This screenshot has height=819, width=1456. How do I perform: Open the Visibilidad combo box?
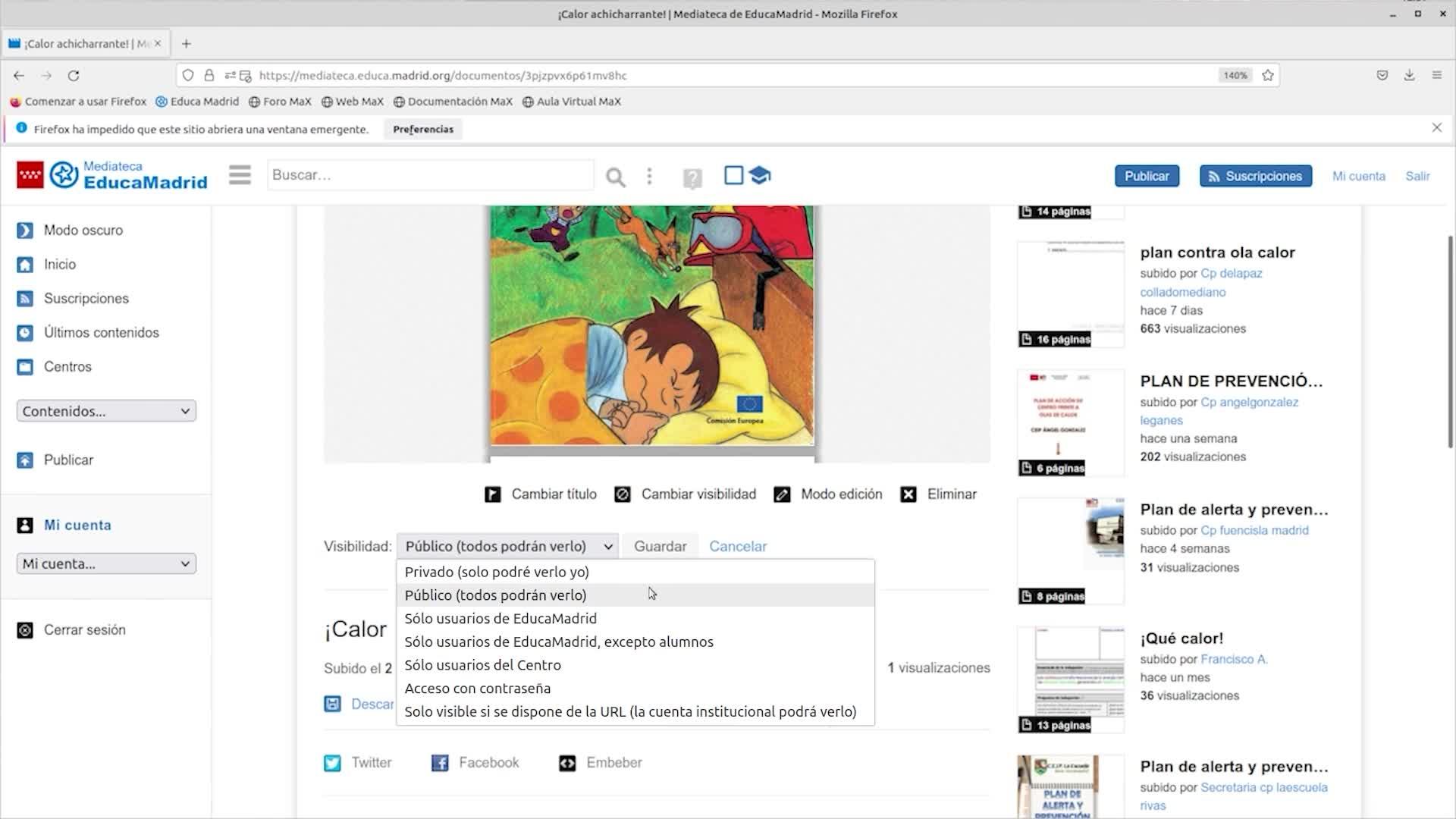(x=507, y=546)
